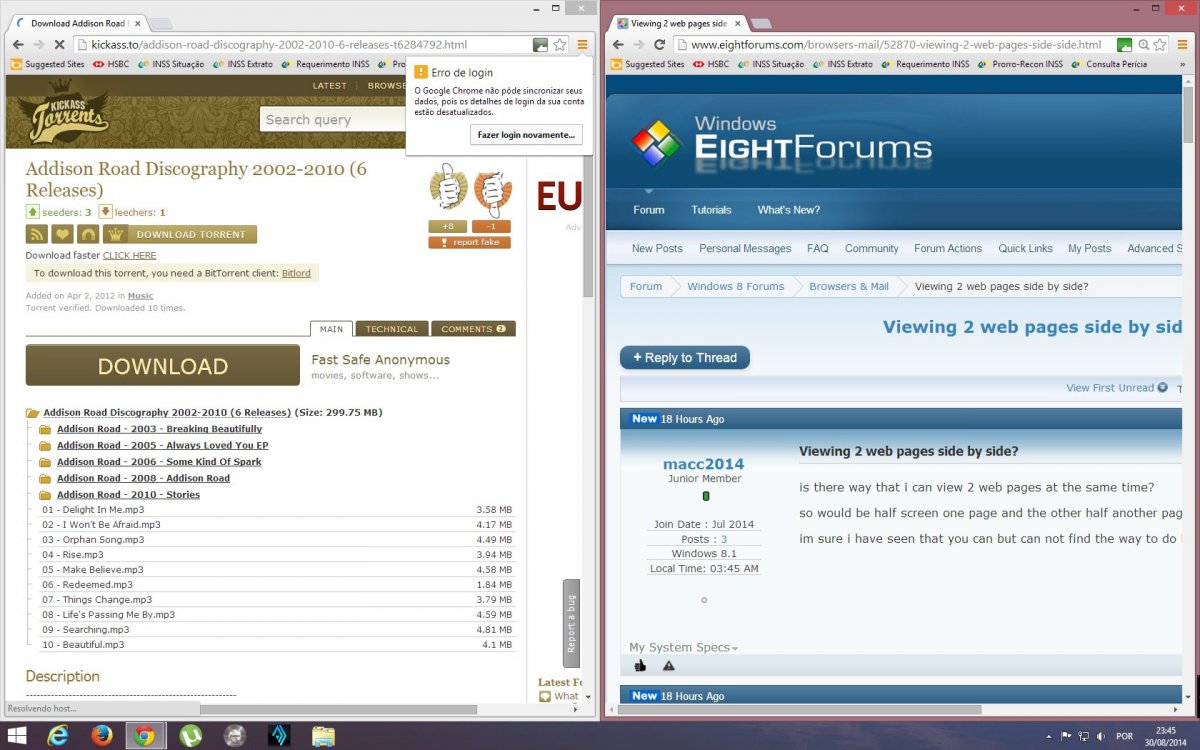Open HSBC bookmark in left window
The width and height of the screenshot is (1200, 750).
111,64
